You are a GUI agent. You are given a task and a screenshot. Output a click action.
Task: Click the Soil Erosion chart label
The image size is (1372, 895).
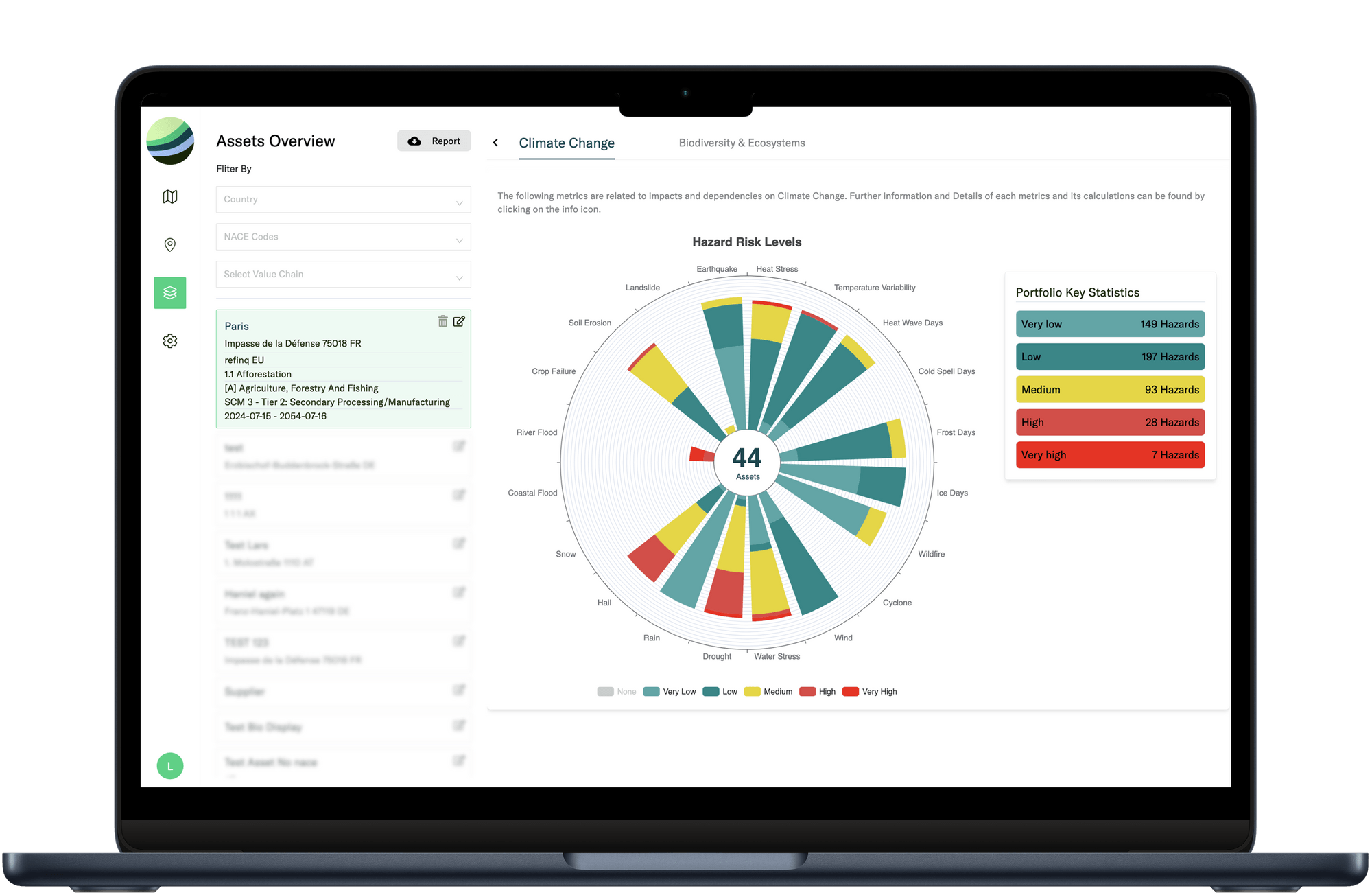(590, 323)
